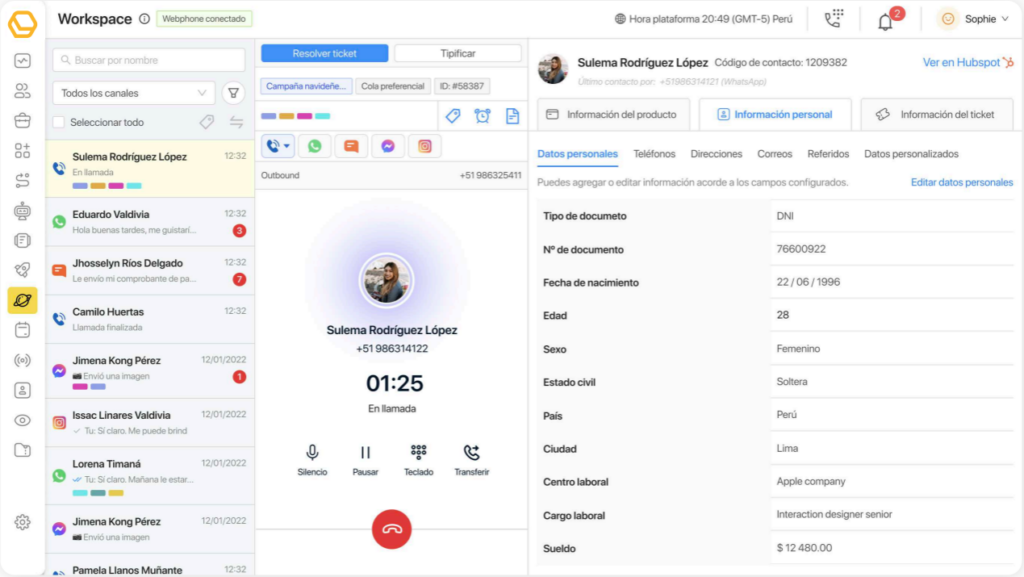
Task: Expand the Todos los canales dropdown
Action: pos(133,93)
